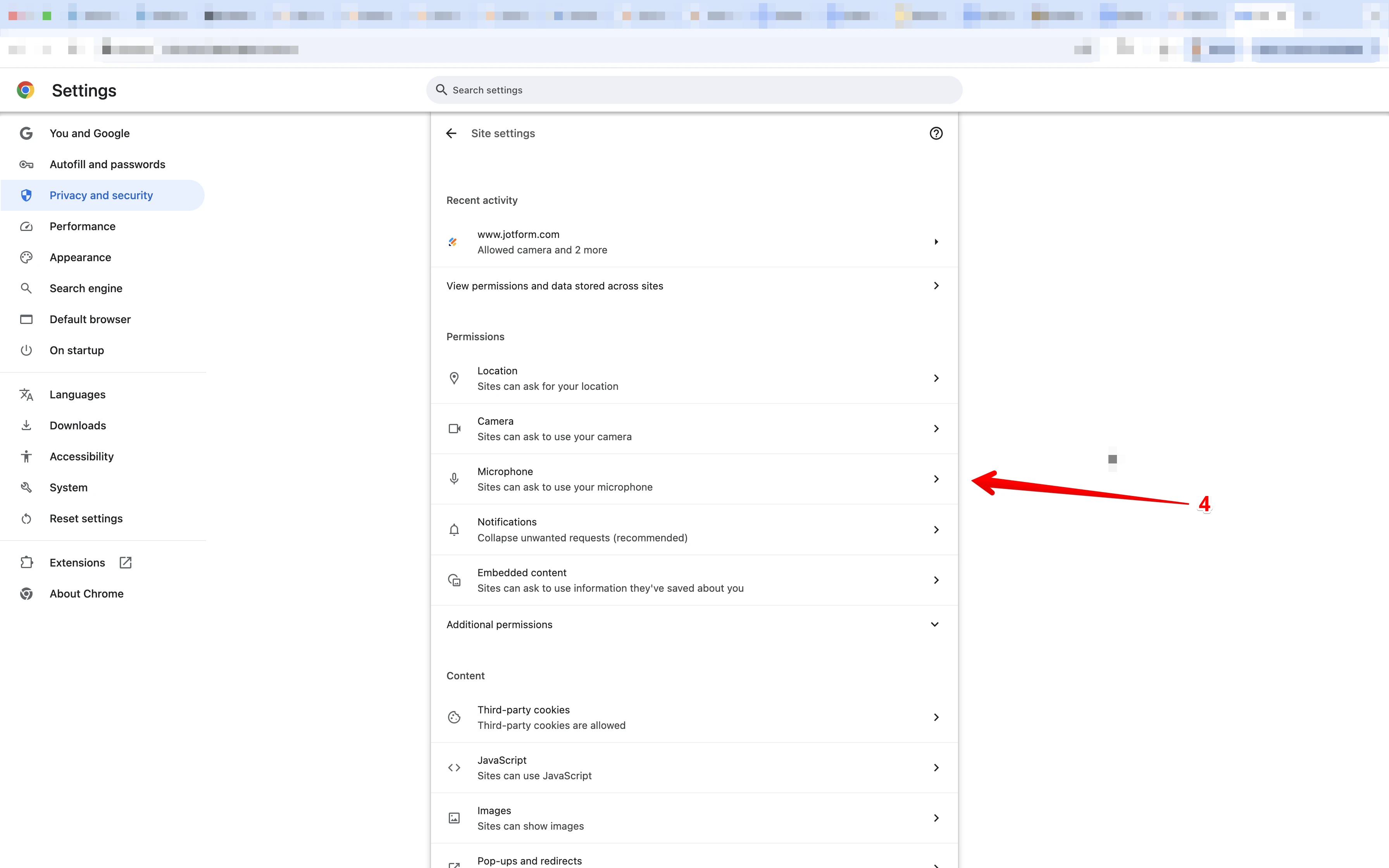Click the Microphone permission icon
This screenshot has width=1389, height=868.
(x=453, y=478)
